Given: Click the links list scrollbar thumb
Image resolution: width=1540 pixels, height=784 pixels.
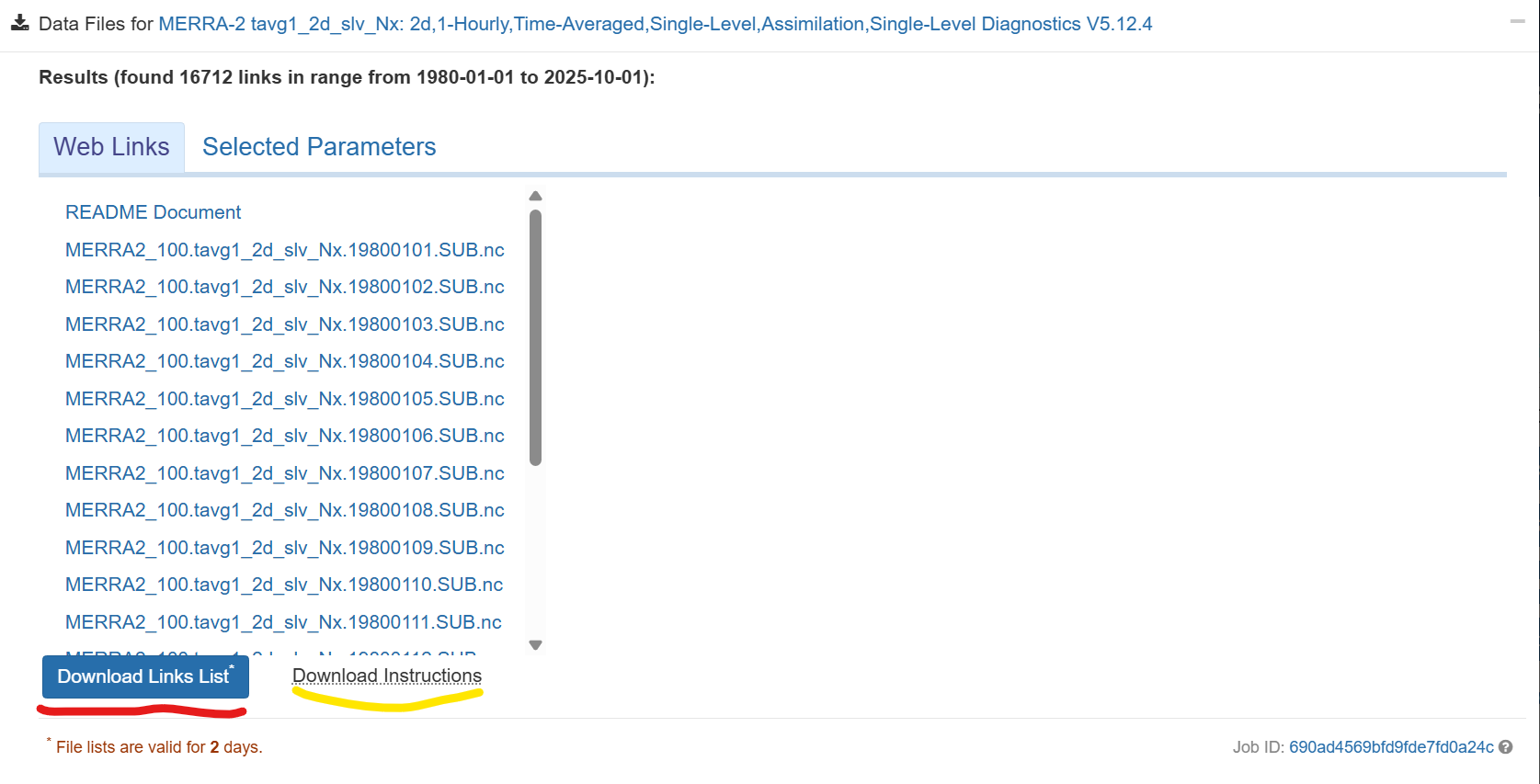Looking at the screenshot, I should (x=536, y=337).
